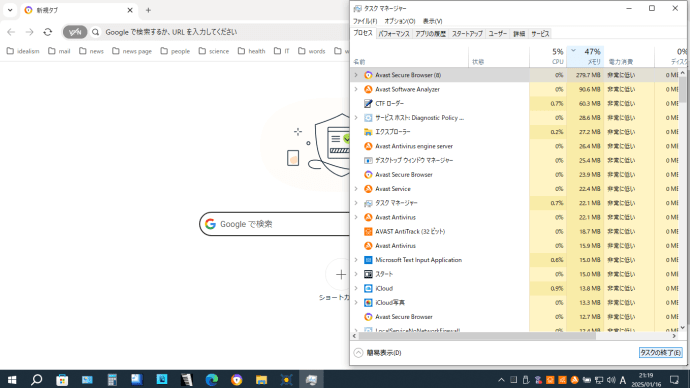This screenshot has width=690, height=388.
Task: Switch to パフォーマンス tab in Task Manager
Action: [x=394, y=33]
